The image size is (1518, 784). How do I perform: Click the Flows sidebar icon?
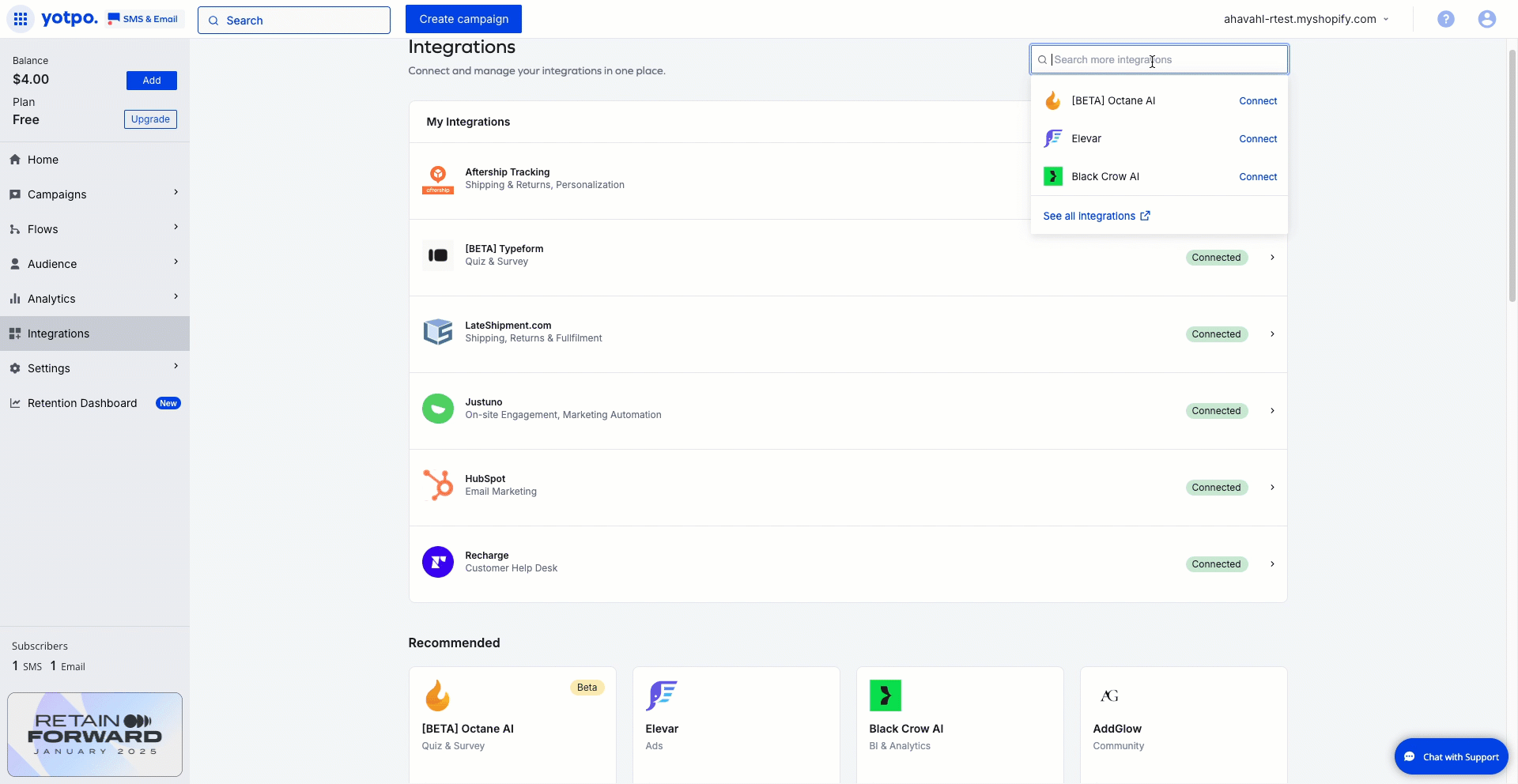[x=15, y=229]
